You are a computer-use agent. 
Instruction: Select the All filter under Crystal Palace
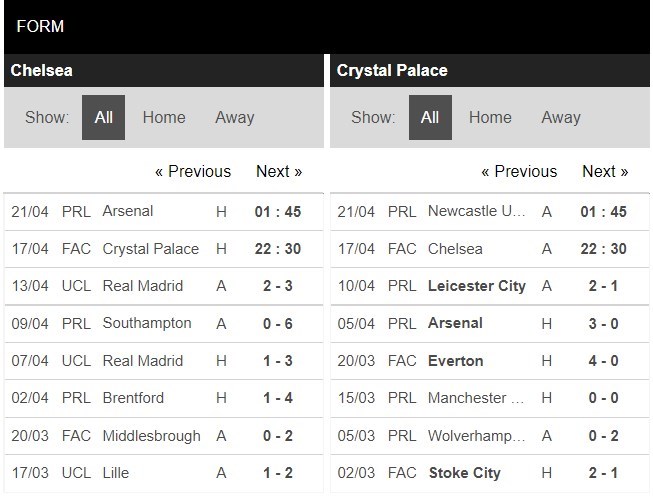coord(430,117)
